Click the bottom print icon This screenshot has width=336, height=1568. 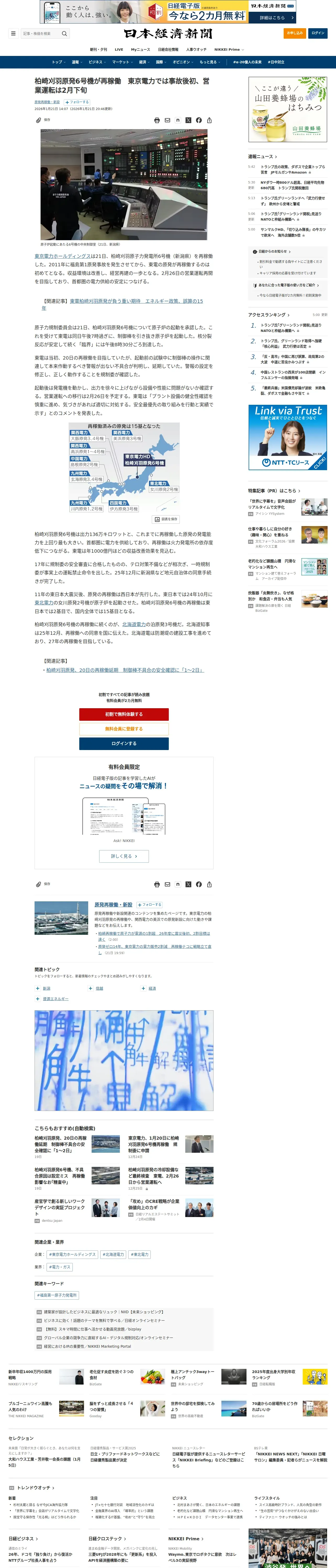coord(157,884)
